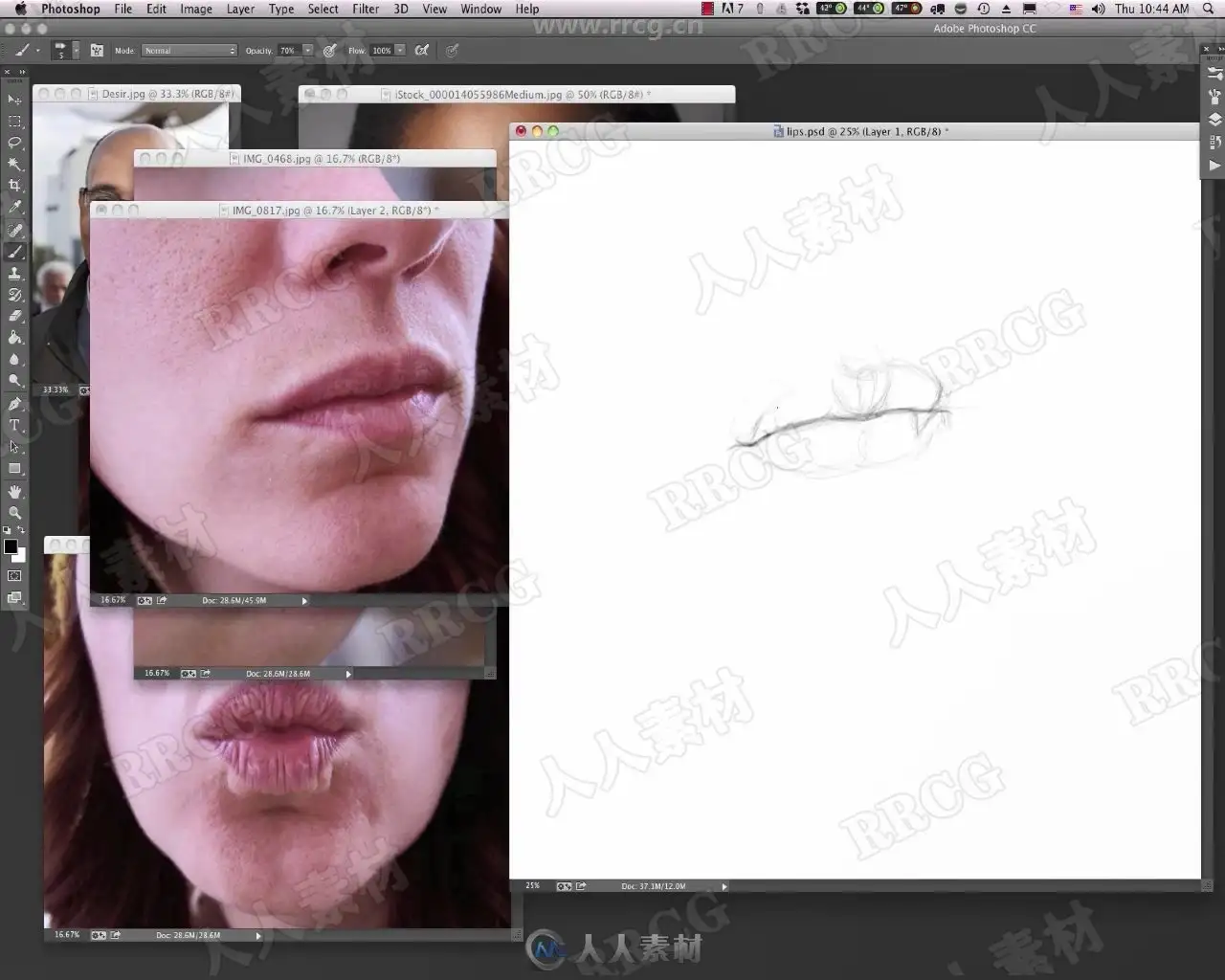This screenshot has height=980, width=1225.
Task: Edit the Opacity 70% field
Action: 288,51
